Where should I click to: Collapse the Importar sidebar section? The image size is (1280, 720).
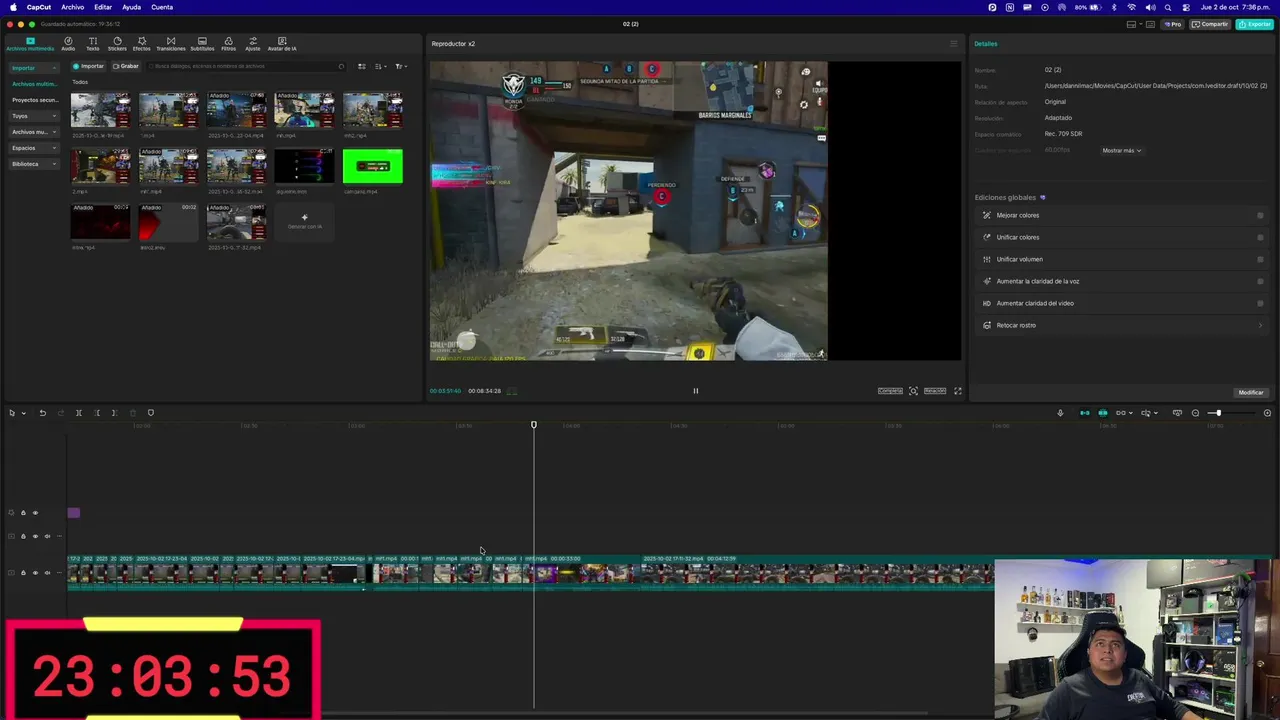click(35, 68)
